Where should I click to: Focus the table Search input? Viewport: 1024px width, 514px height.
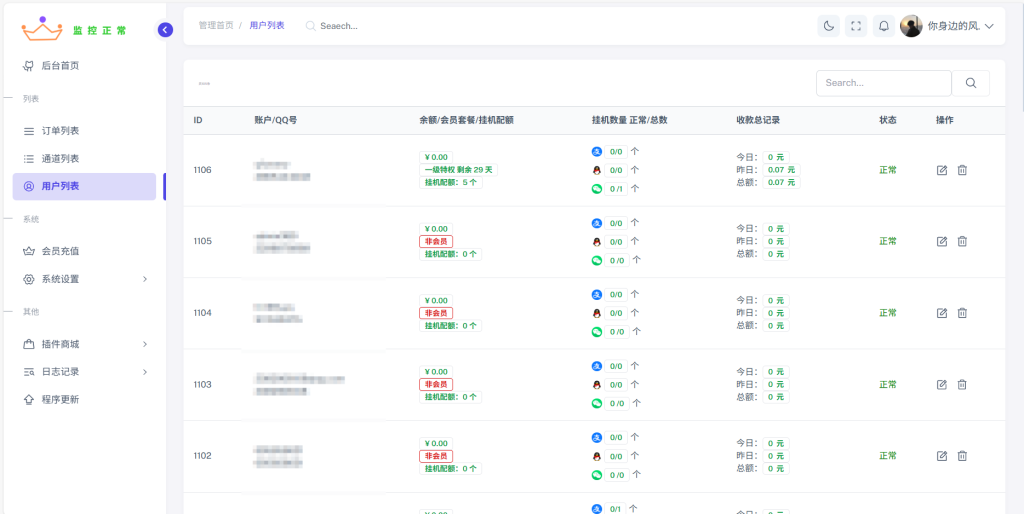point(884,83)
